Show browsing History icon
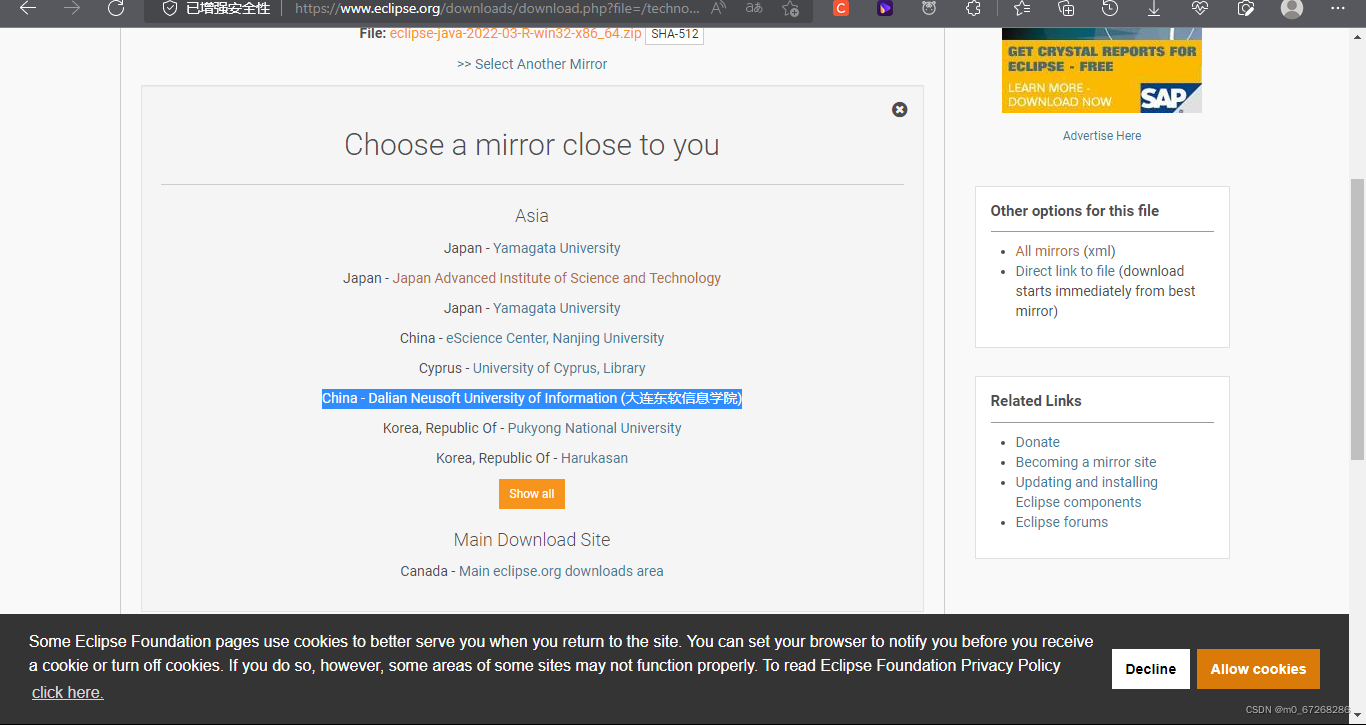1366x725 pixels. tap(1110, 8)
